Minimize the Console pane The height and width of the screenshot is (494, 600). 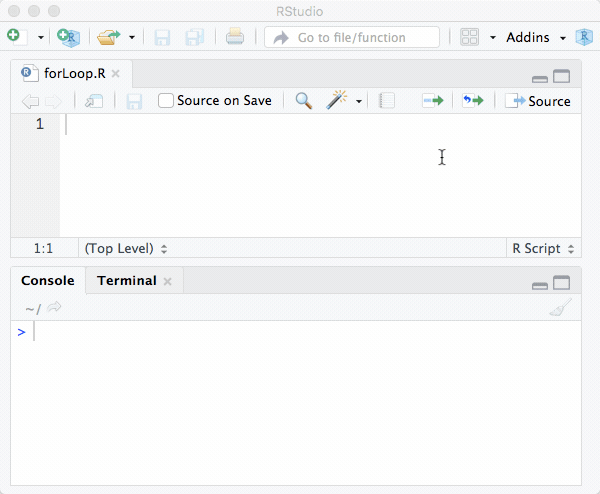(540, 285)
